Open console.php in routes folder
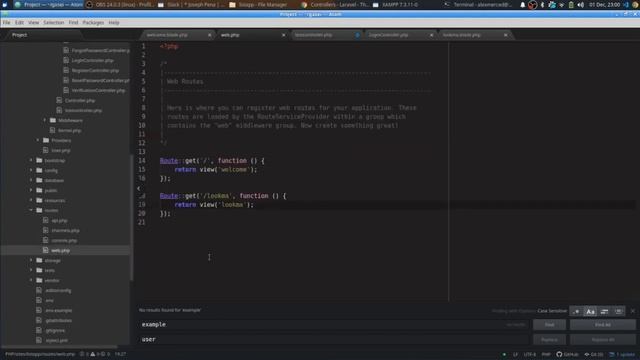 [x=64, y=240]
